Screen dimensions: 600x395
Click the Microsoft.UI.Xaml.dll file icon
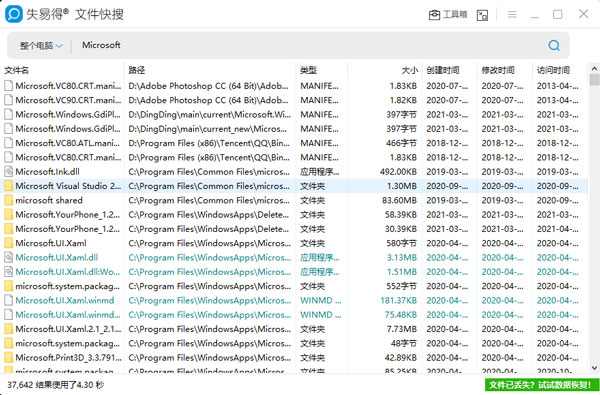8,257
